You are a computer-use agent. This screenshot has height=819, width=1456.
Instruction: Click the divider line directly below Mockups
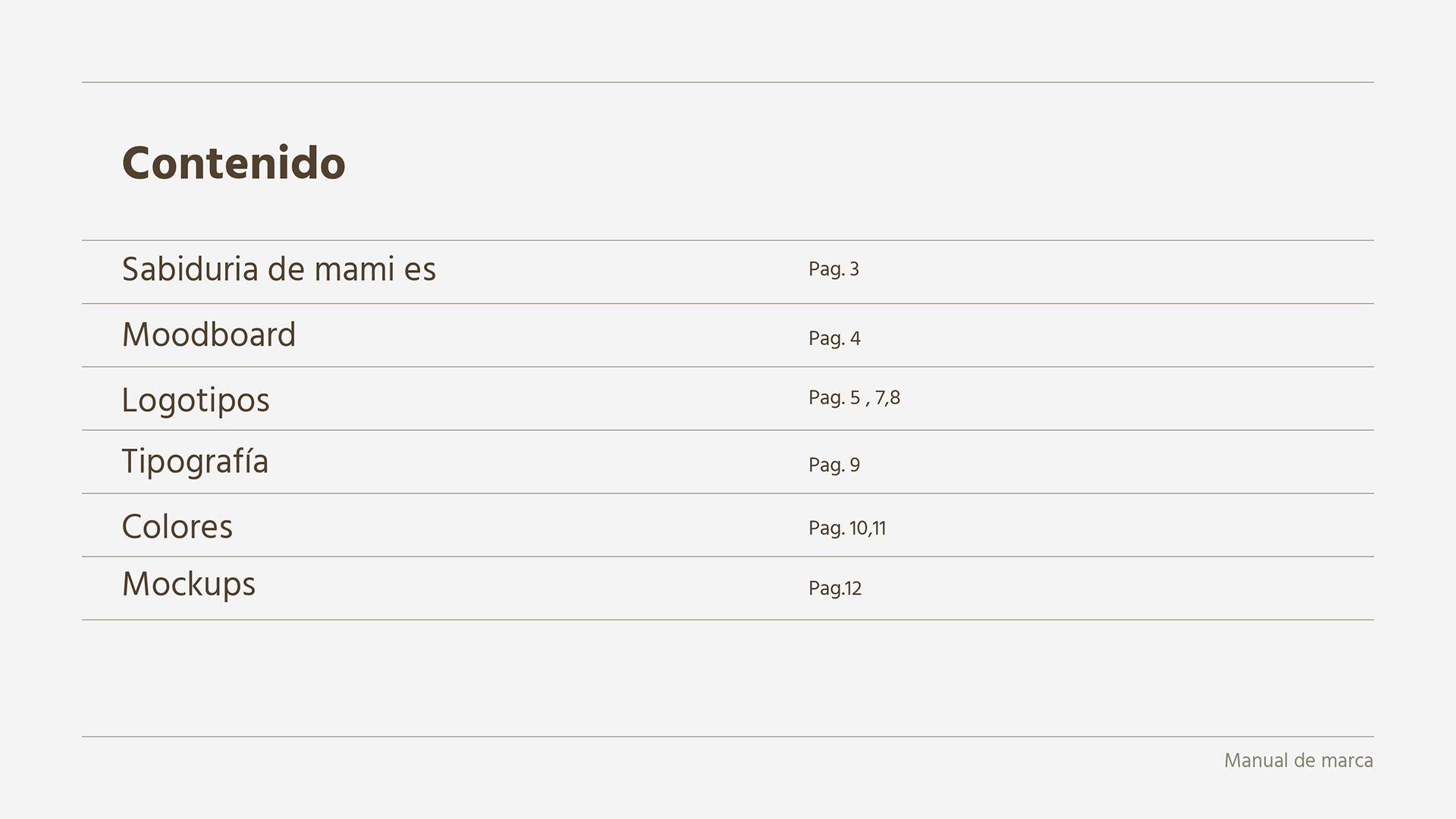[728, 620]
